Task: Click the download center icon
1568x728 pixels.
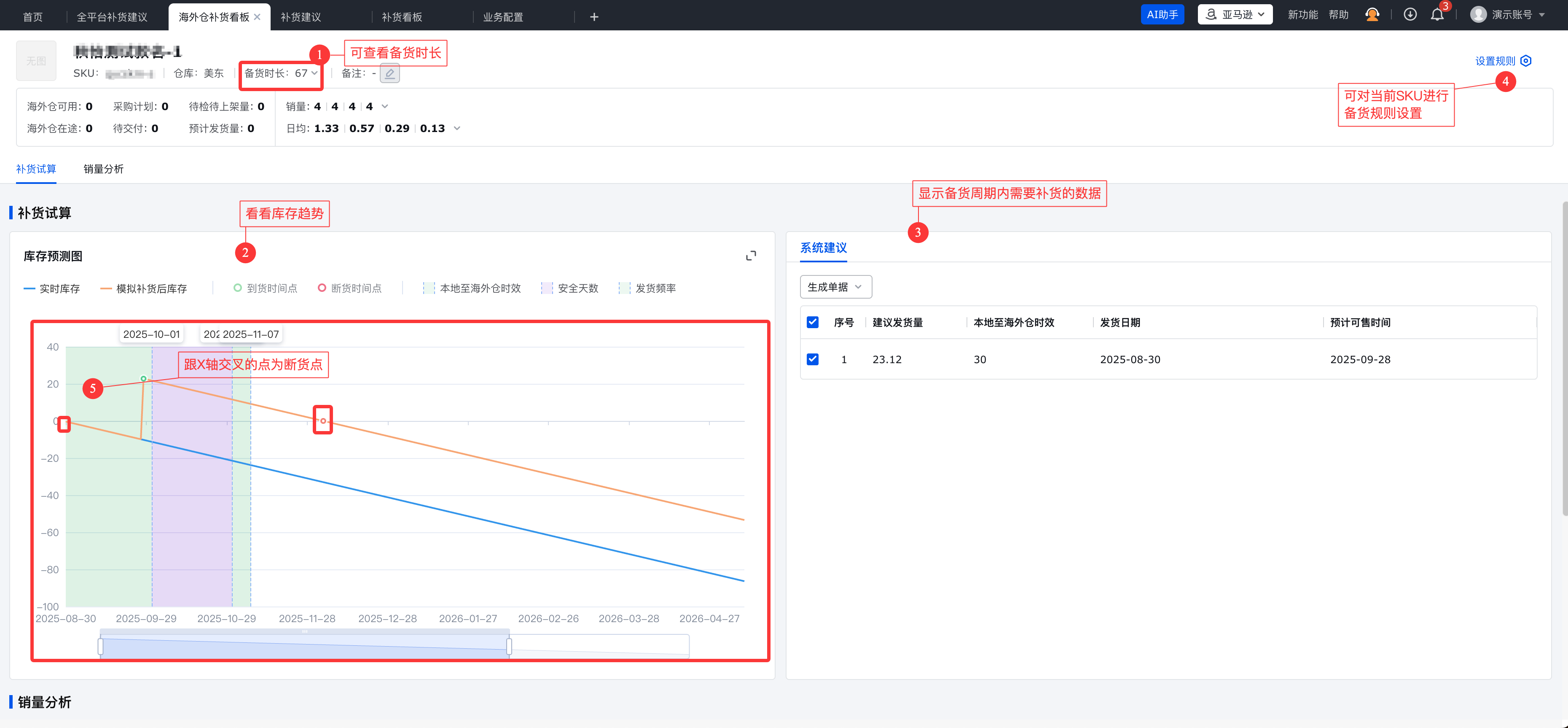Action: coord(1410,15)
